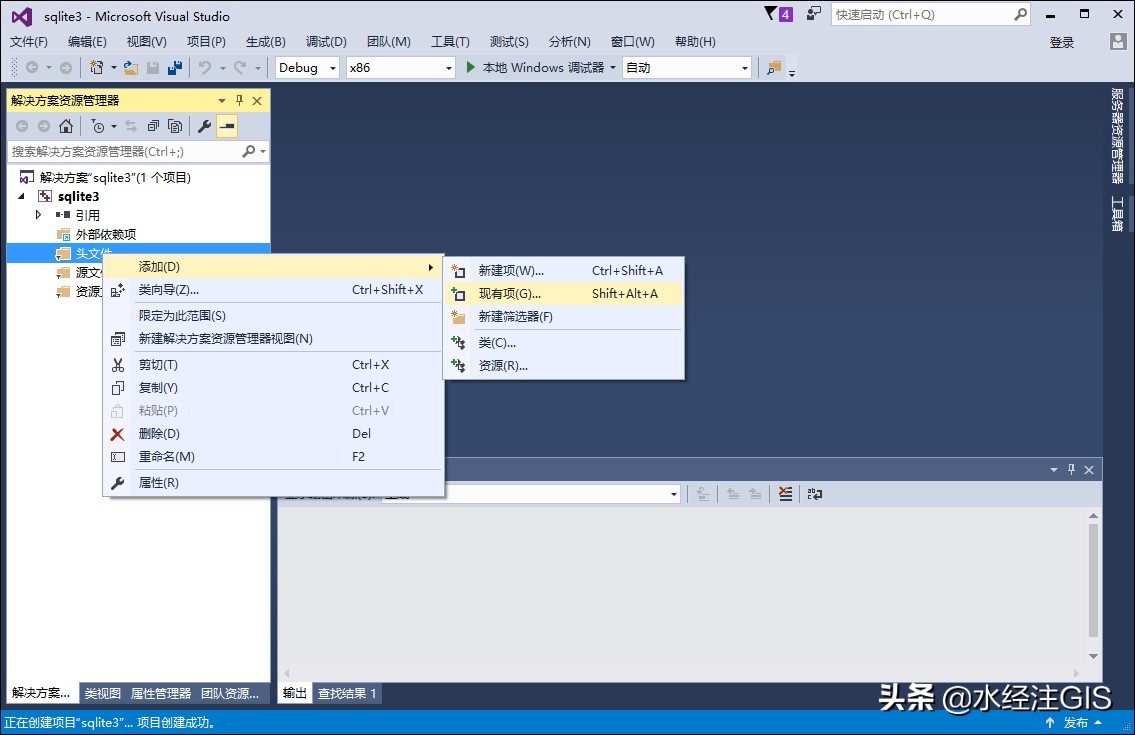Pin the Output panel auto-hide icon
Viewport: 1135px width, 735px height.
pos(1071,469)
